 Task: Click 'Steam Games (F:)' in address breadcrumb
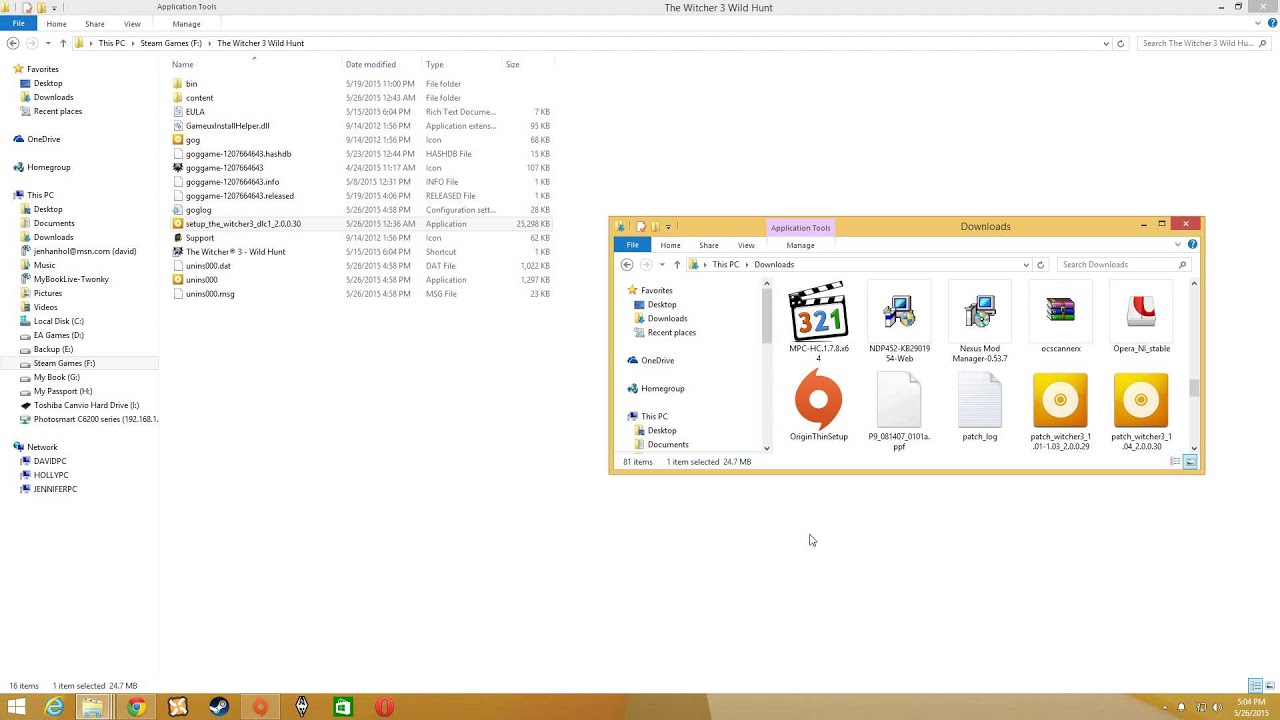click(x=171, y=43)
